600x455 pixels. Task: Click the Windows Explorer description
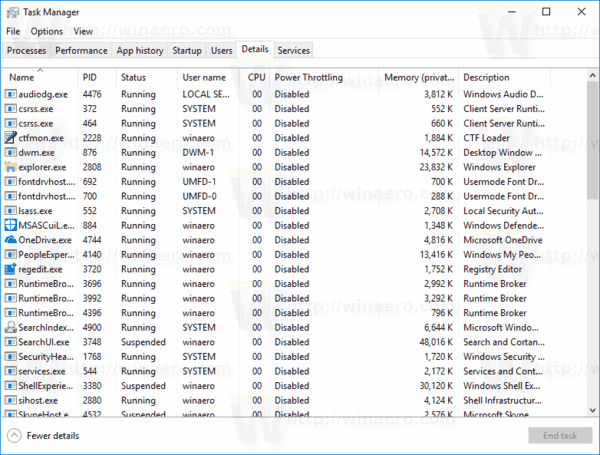tap(499, 167)
